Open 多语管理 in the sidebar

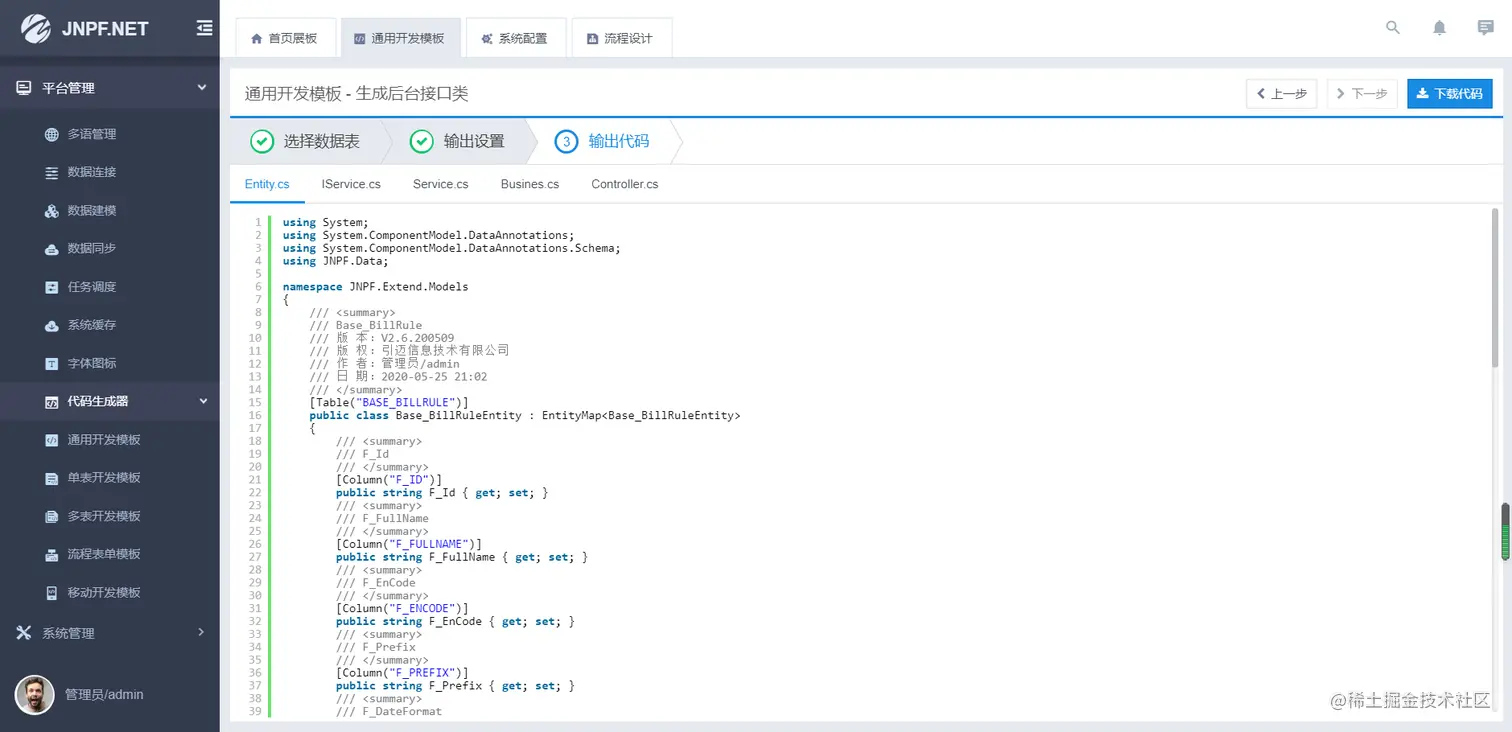coord(110,134)
